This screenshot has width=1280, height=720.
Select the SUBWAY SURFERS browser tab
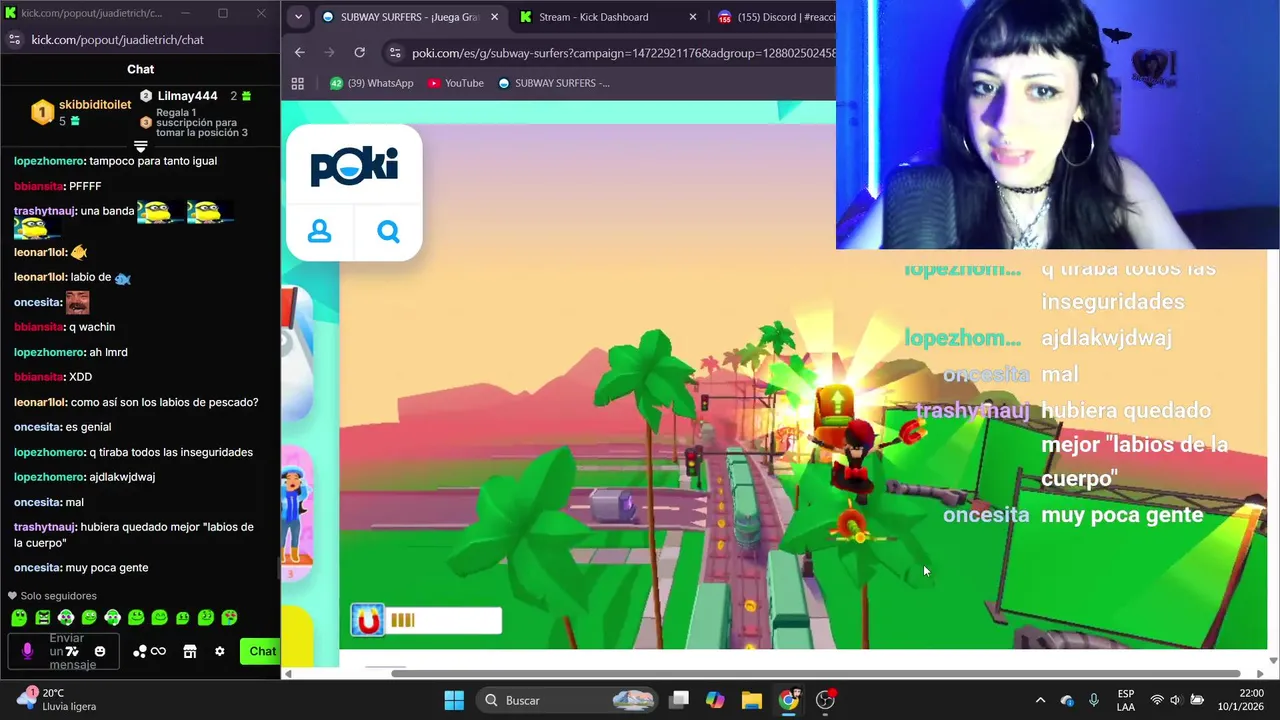pos(408,17)
